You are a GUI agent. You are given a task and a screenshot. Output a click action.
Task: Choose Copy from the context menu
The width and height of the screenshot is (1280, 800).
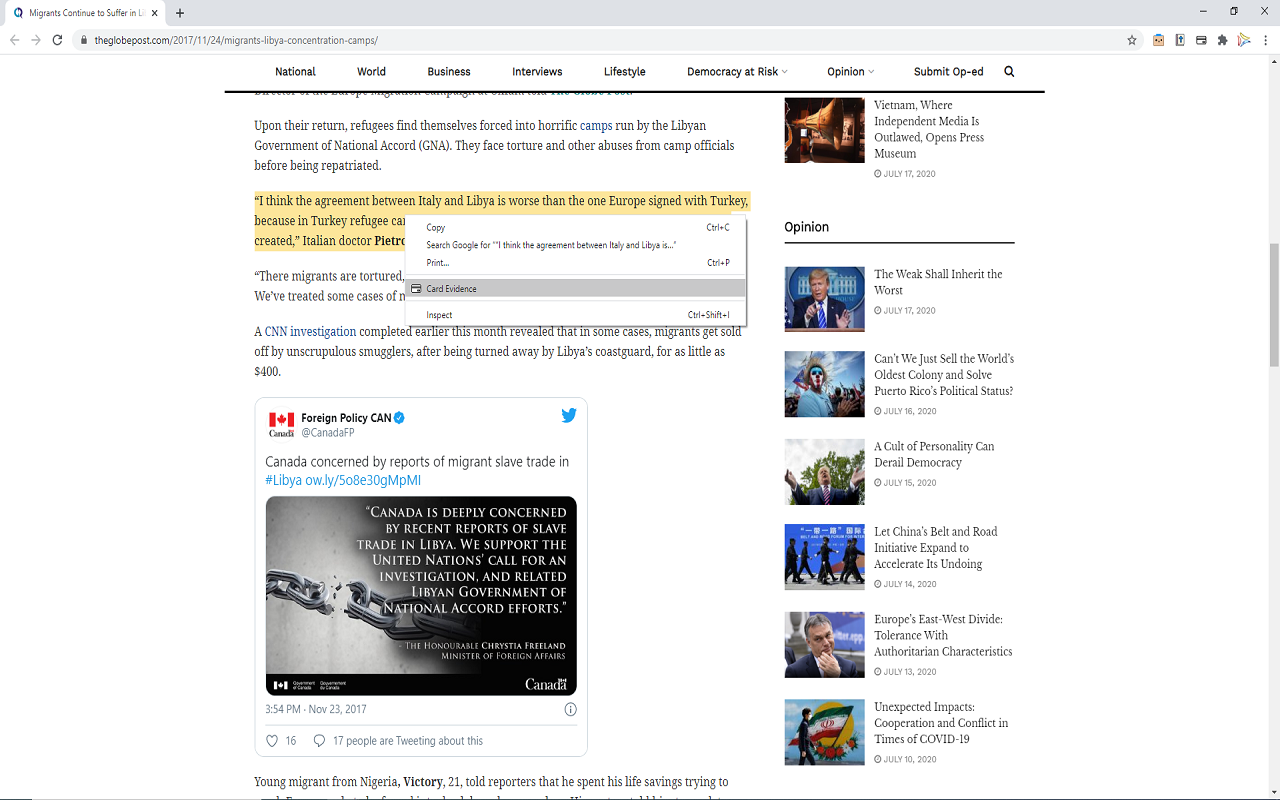point(576,228)
